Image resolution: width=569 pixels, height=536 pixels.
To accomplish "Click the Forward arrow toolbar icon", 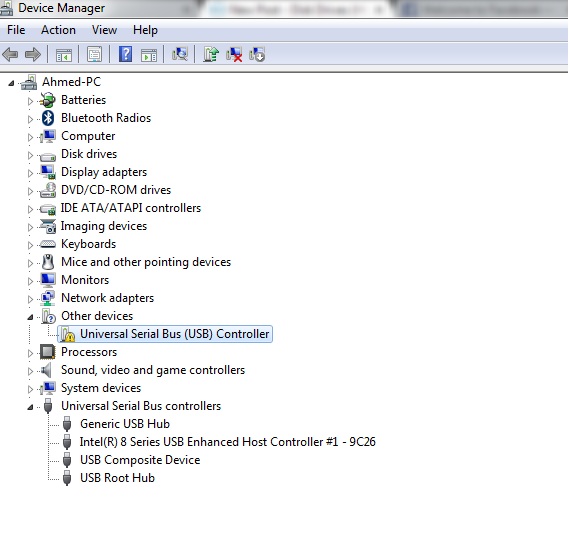I will tap(33, 55).
